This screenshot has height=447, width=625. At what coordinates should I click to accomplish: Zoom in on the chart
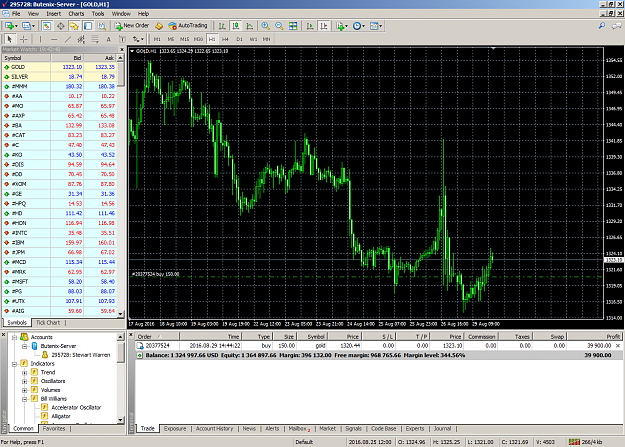point(265,26)
